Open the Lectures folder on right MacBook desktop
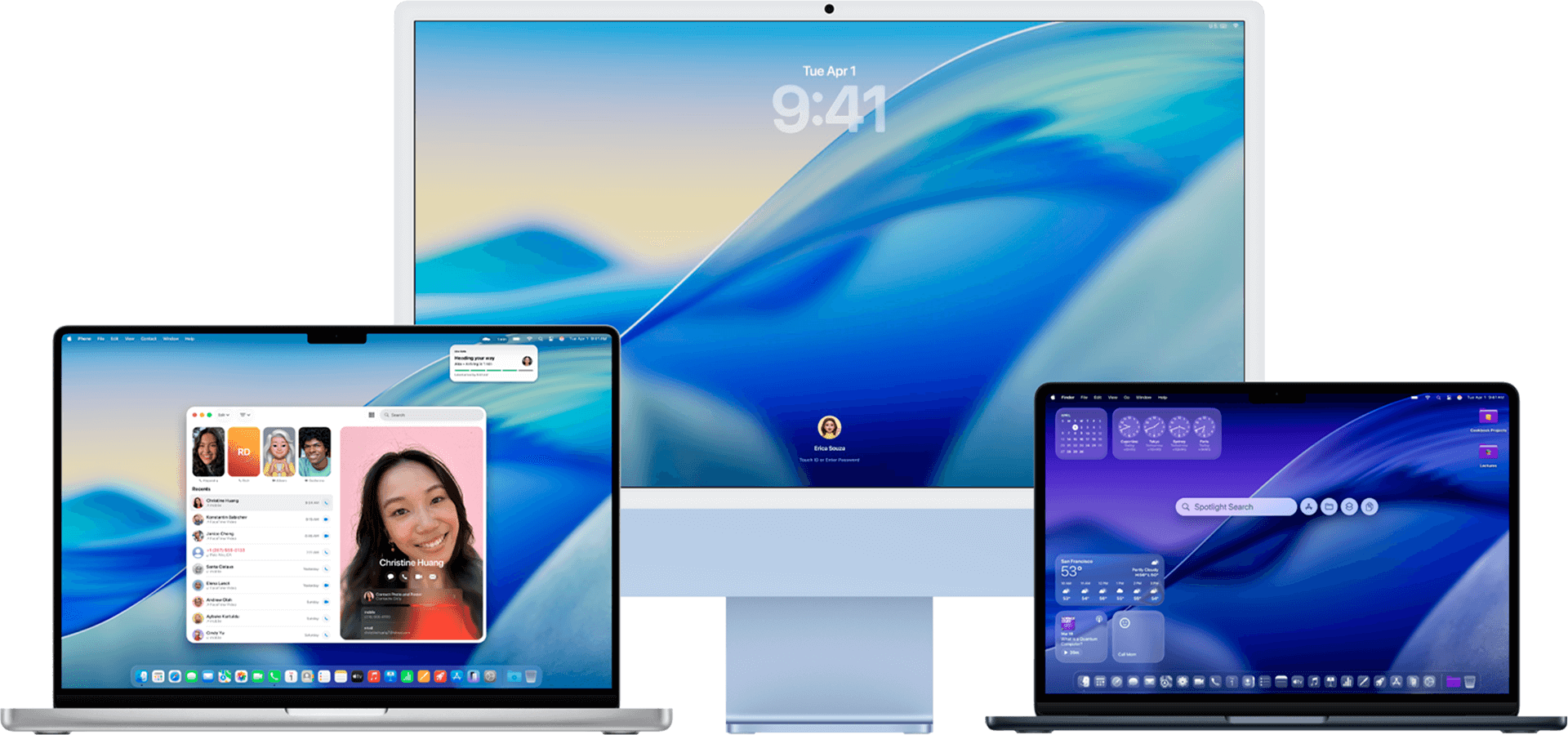 (1488, 456)
